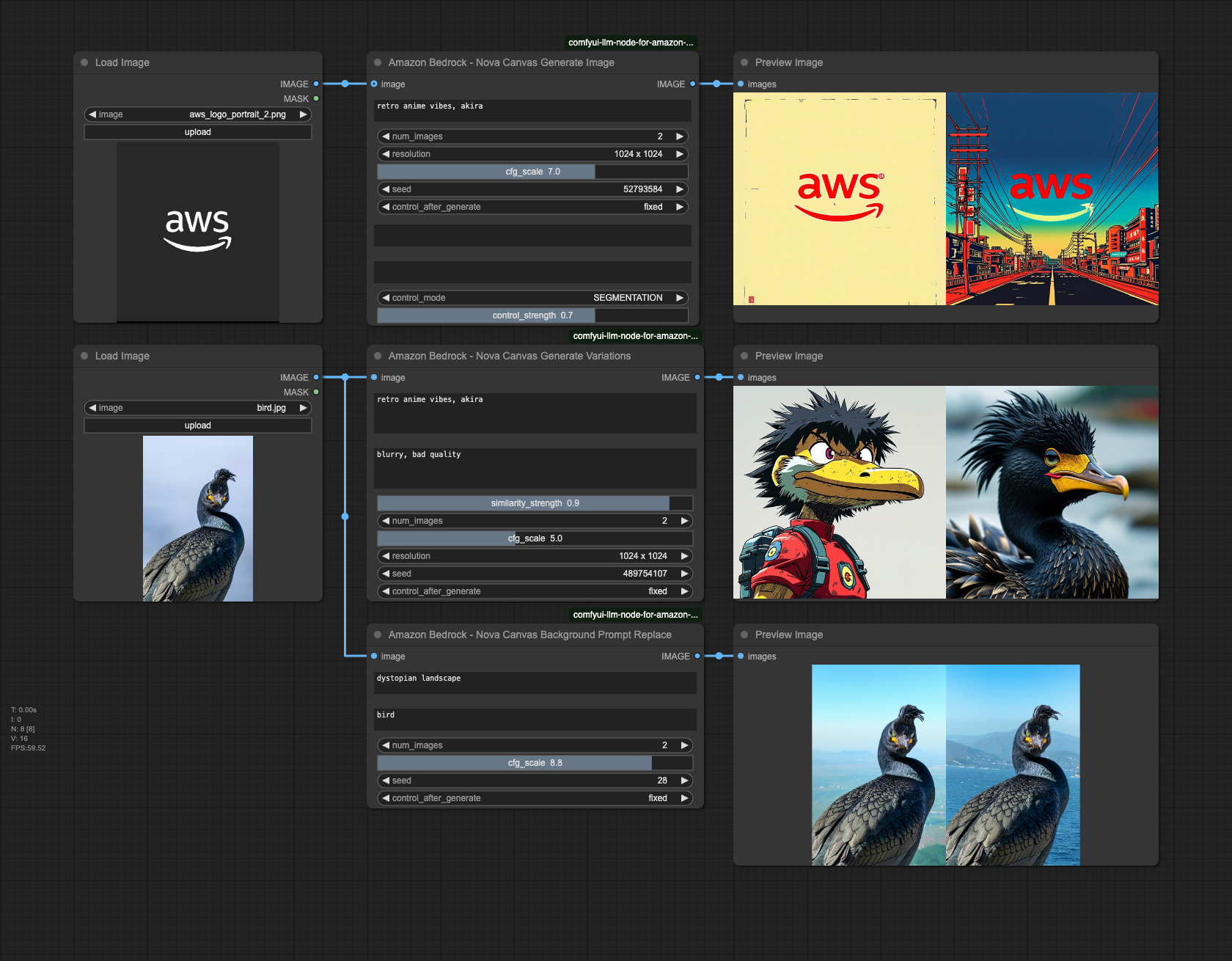Click left arrow of resolution in Generate Image node
The height and width of the screenshot is (961, 1232).
click(386, 154)
